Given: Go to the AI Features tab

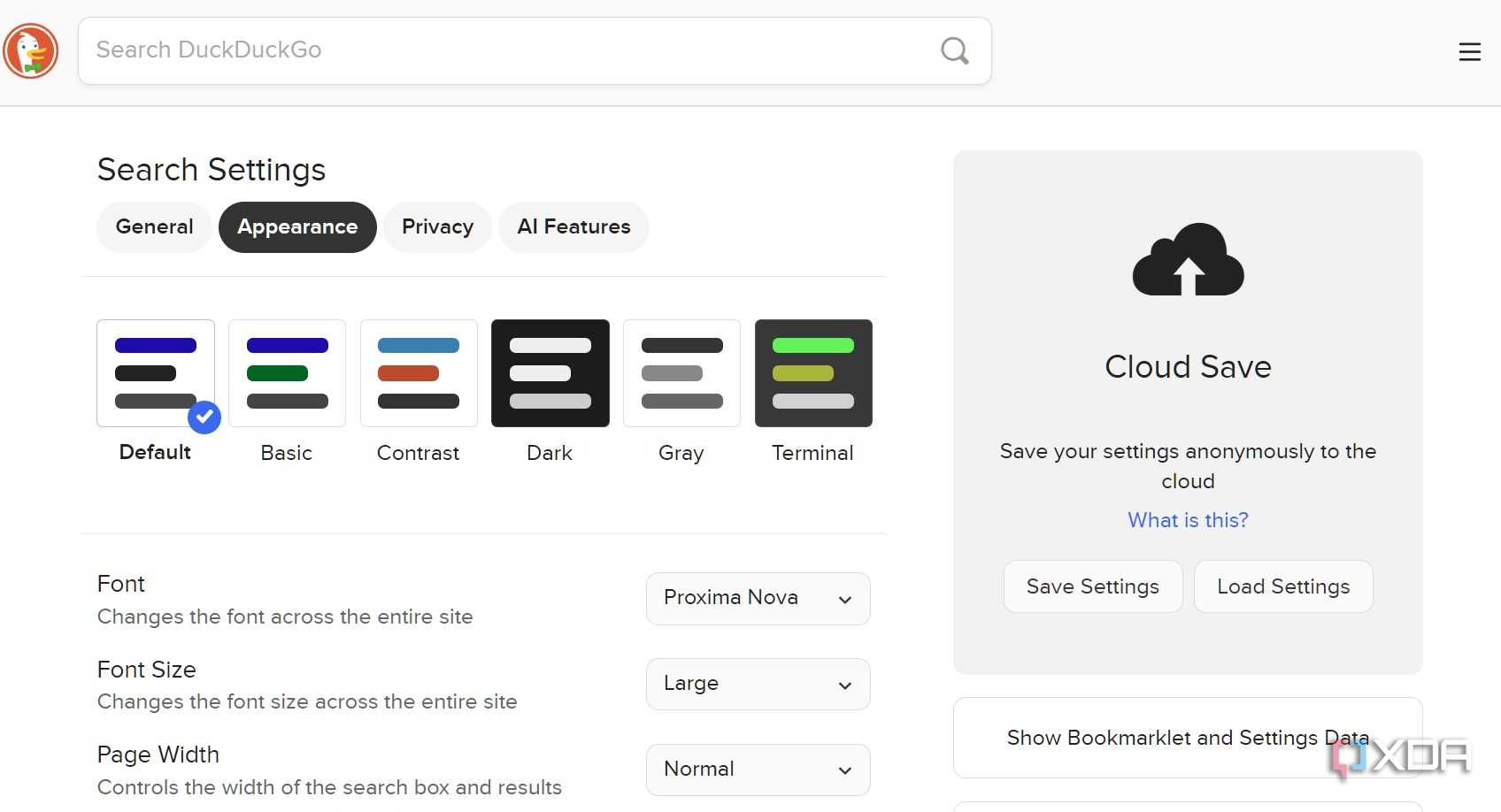Looking at the screenshot, I should coord(573,227).
